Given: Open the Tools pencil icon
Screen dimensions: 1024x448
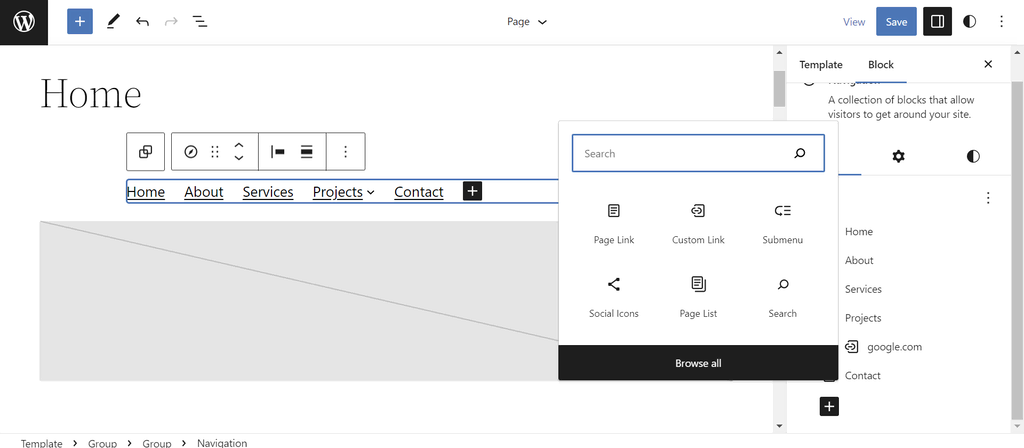Looking at the screenshot, I should (112, 21).
